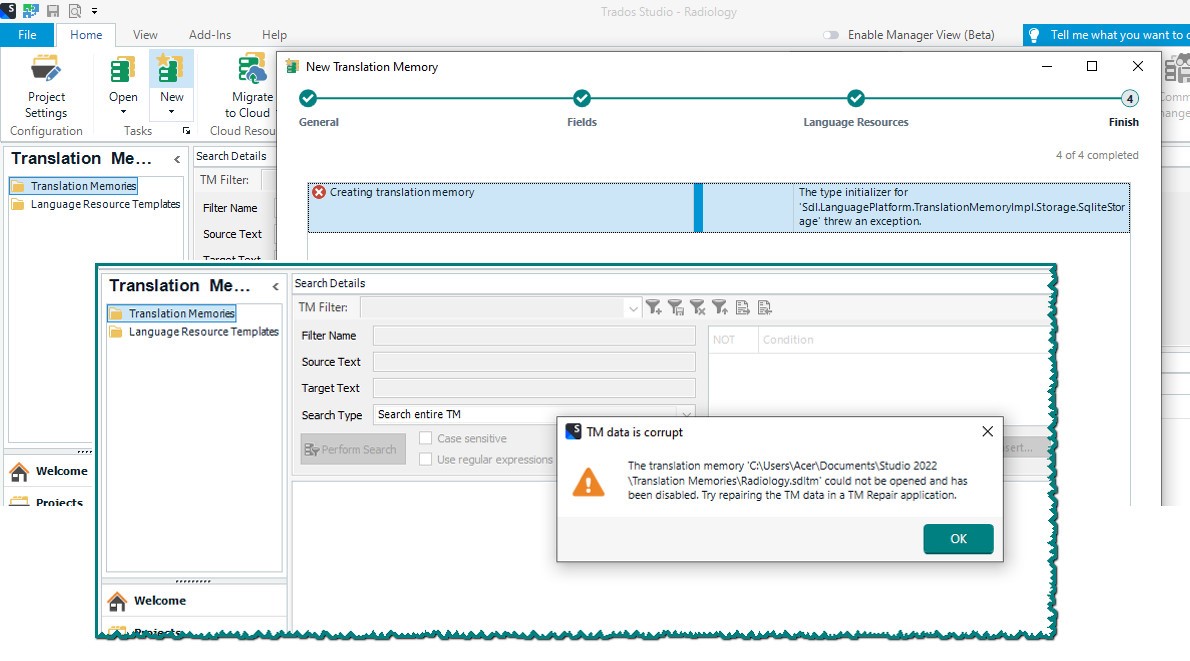Click the Language Resource Templates folder icon in the main window
Screen dimensions: 1190x661
(x=18, y=204)
